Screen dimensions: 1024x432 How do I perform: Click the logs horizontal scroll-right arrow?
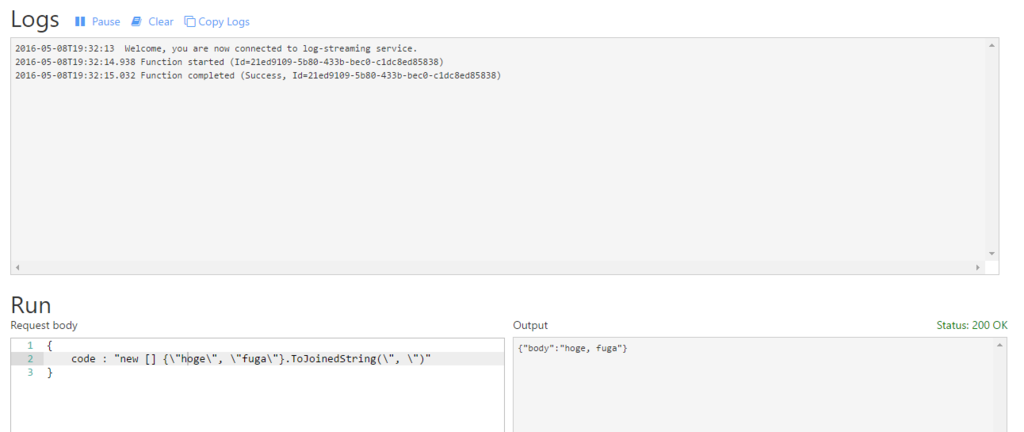tap(978, 268)
